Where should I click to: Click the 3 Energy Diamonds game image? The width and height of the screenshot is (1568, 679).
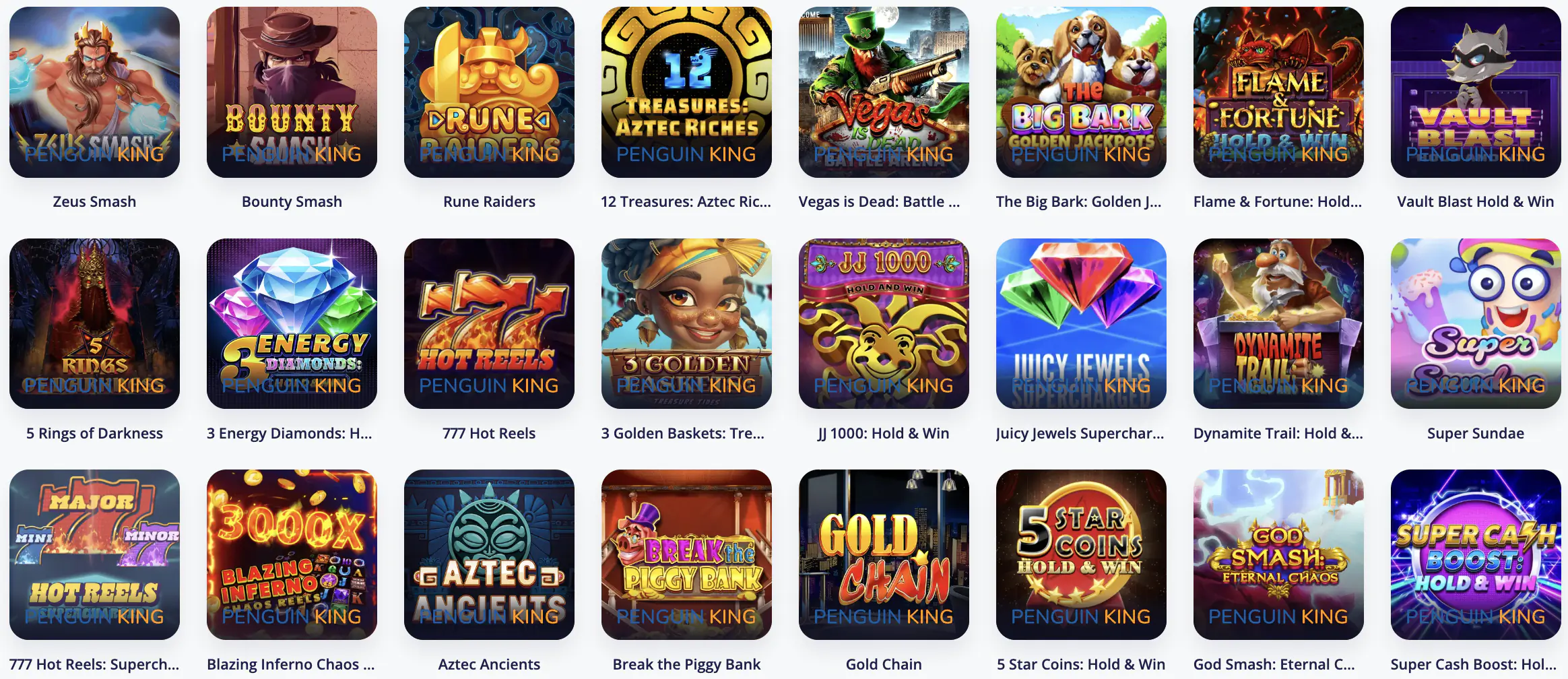tap(292, 323)
